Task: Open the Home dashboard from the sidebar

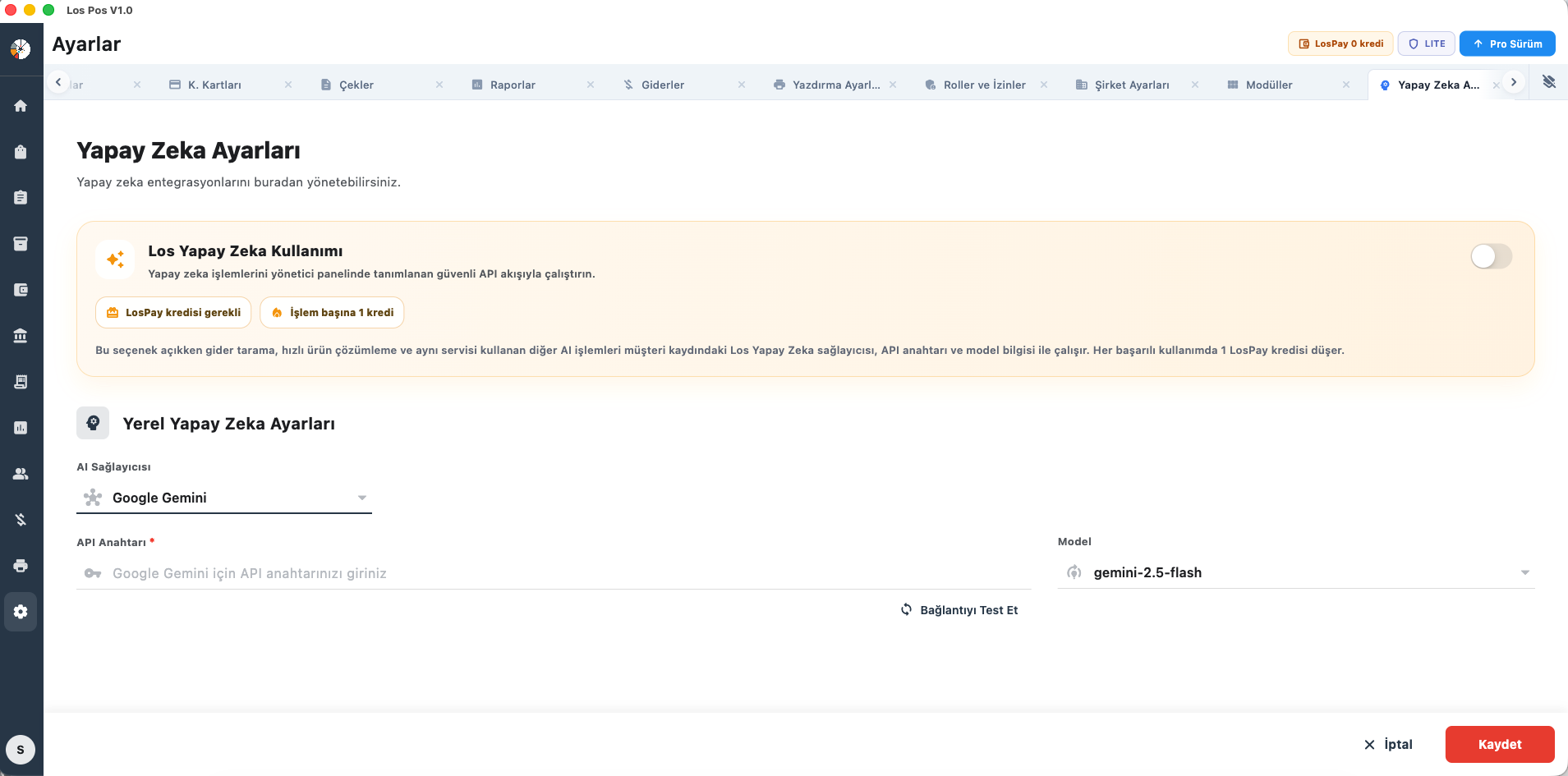Action: (21, 105)
